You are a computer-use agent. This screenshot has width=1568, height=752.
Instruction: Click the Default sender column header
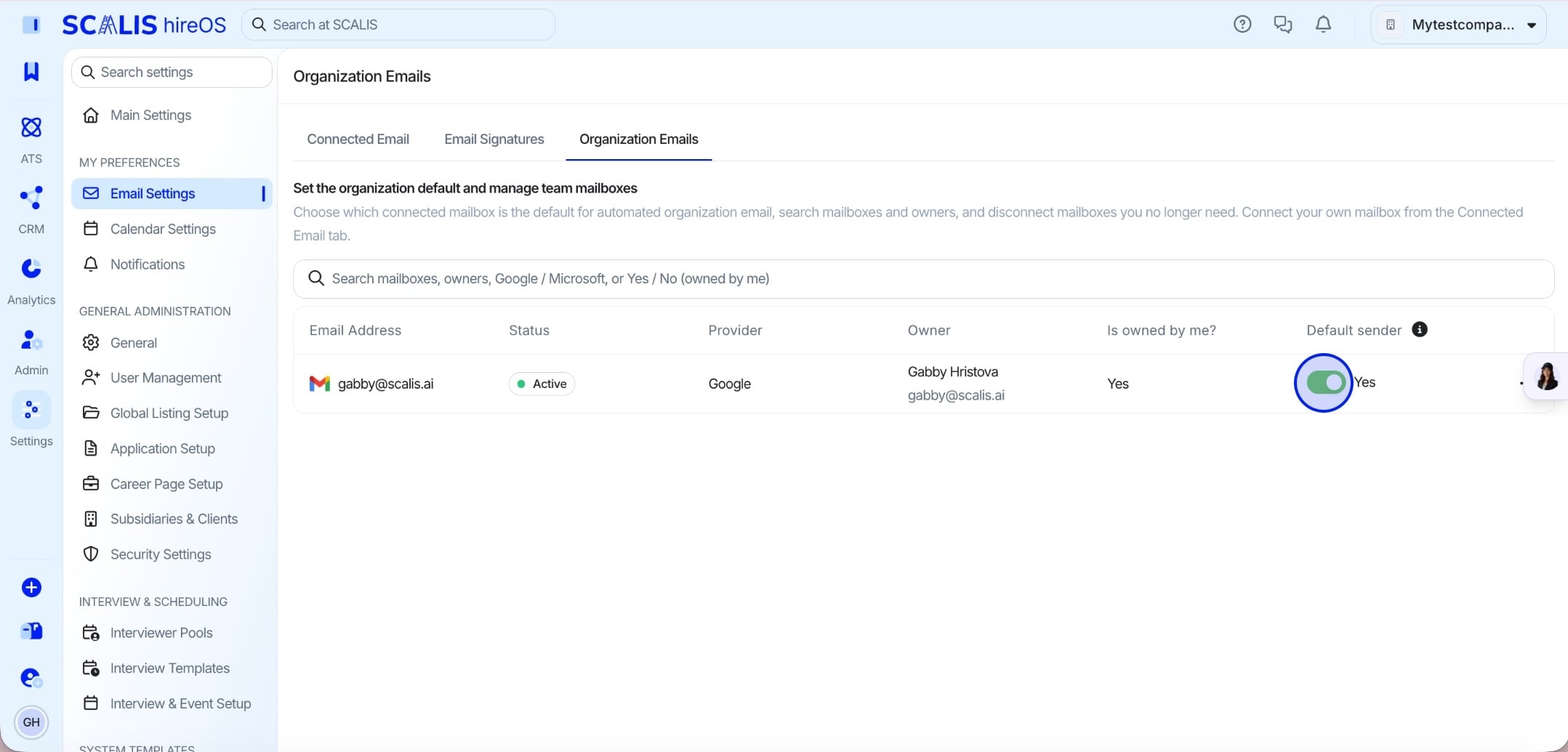click(1354, 331)
